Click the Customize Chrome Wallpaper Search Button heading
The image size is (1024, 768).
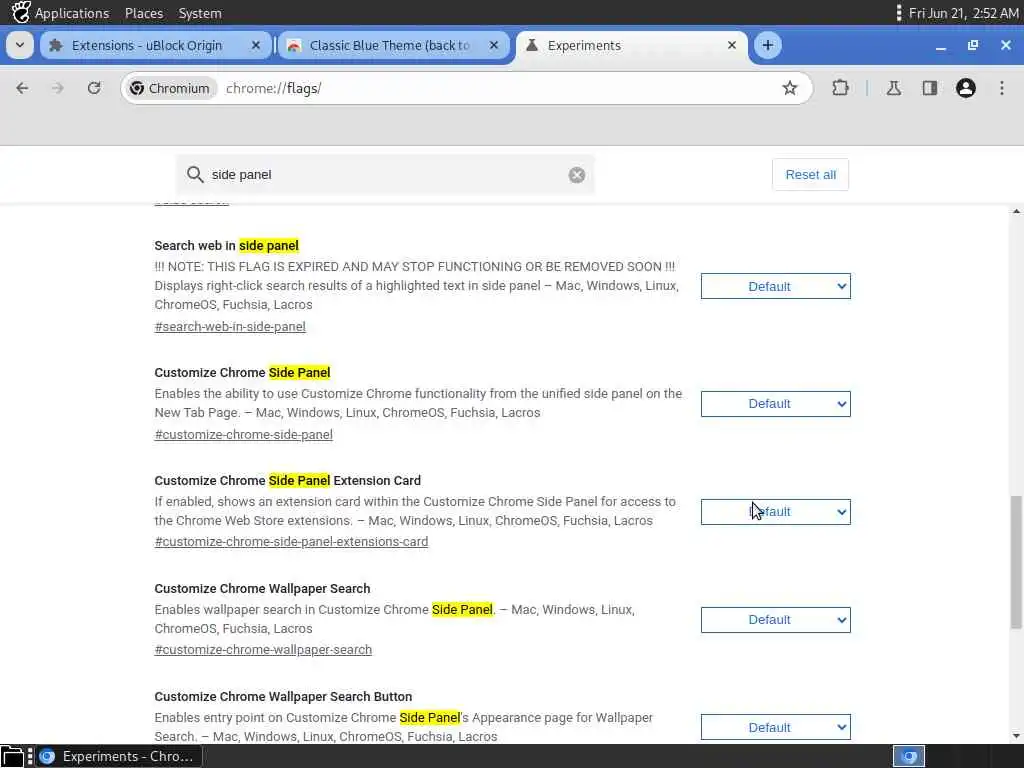click(283, 696)
